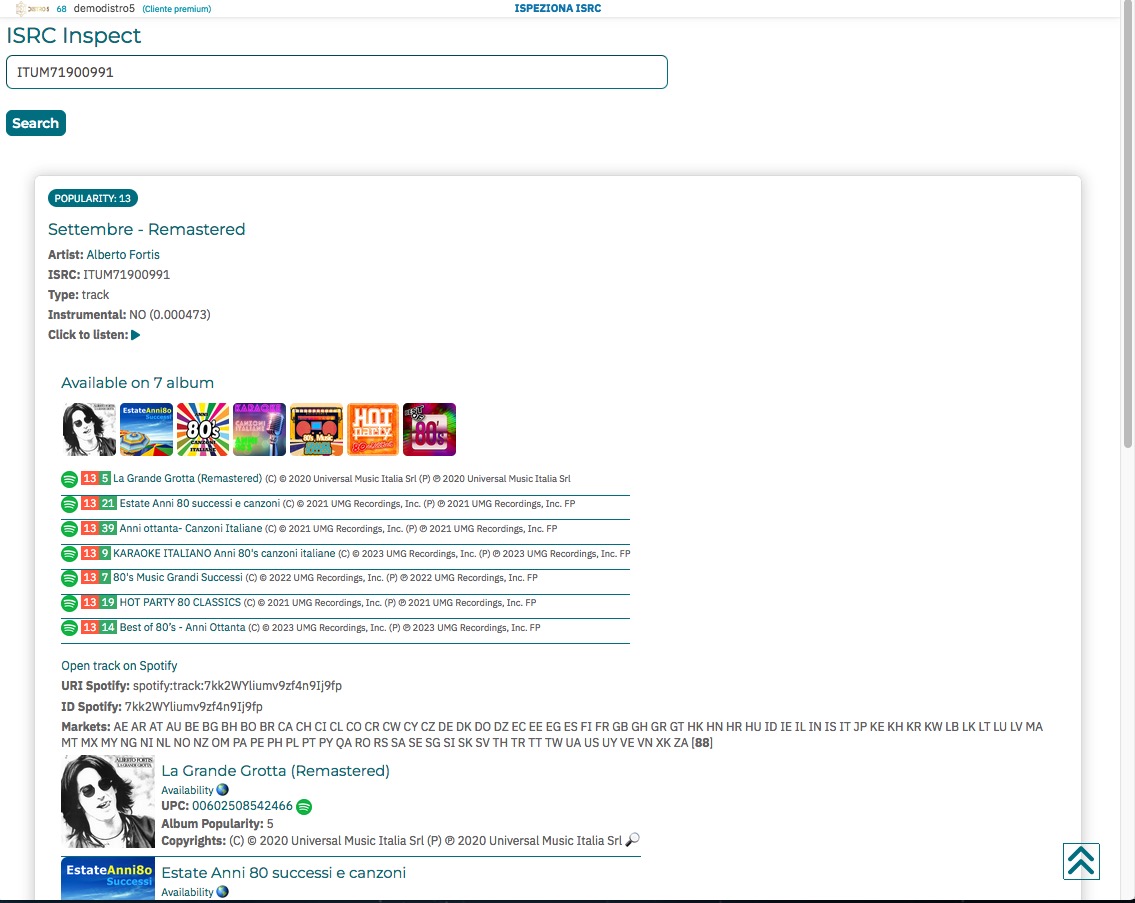Open Anni ottanta- Canzoni Italiane link
The height and width of the screenshot is (903, 1135).
[x=190, y=529]
